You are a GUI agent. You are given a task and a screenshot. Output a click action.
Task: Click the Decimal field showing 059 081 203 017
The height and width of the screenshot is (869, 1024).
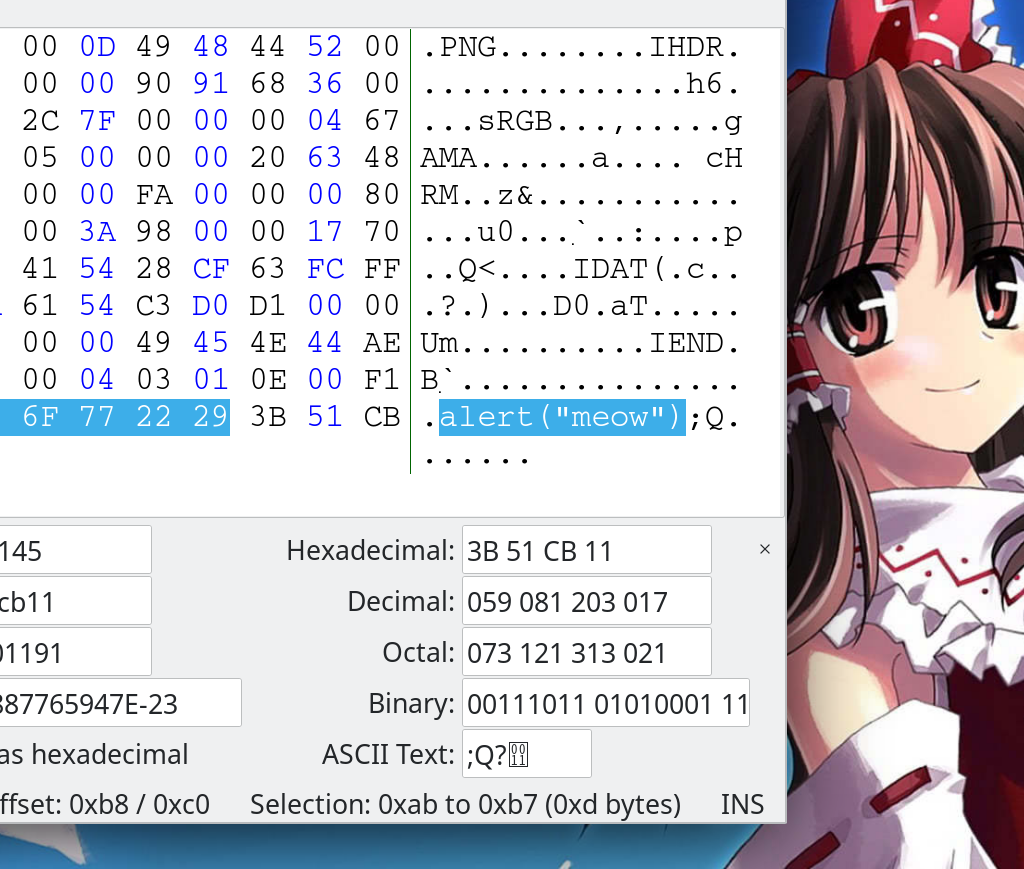(586, 601)
